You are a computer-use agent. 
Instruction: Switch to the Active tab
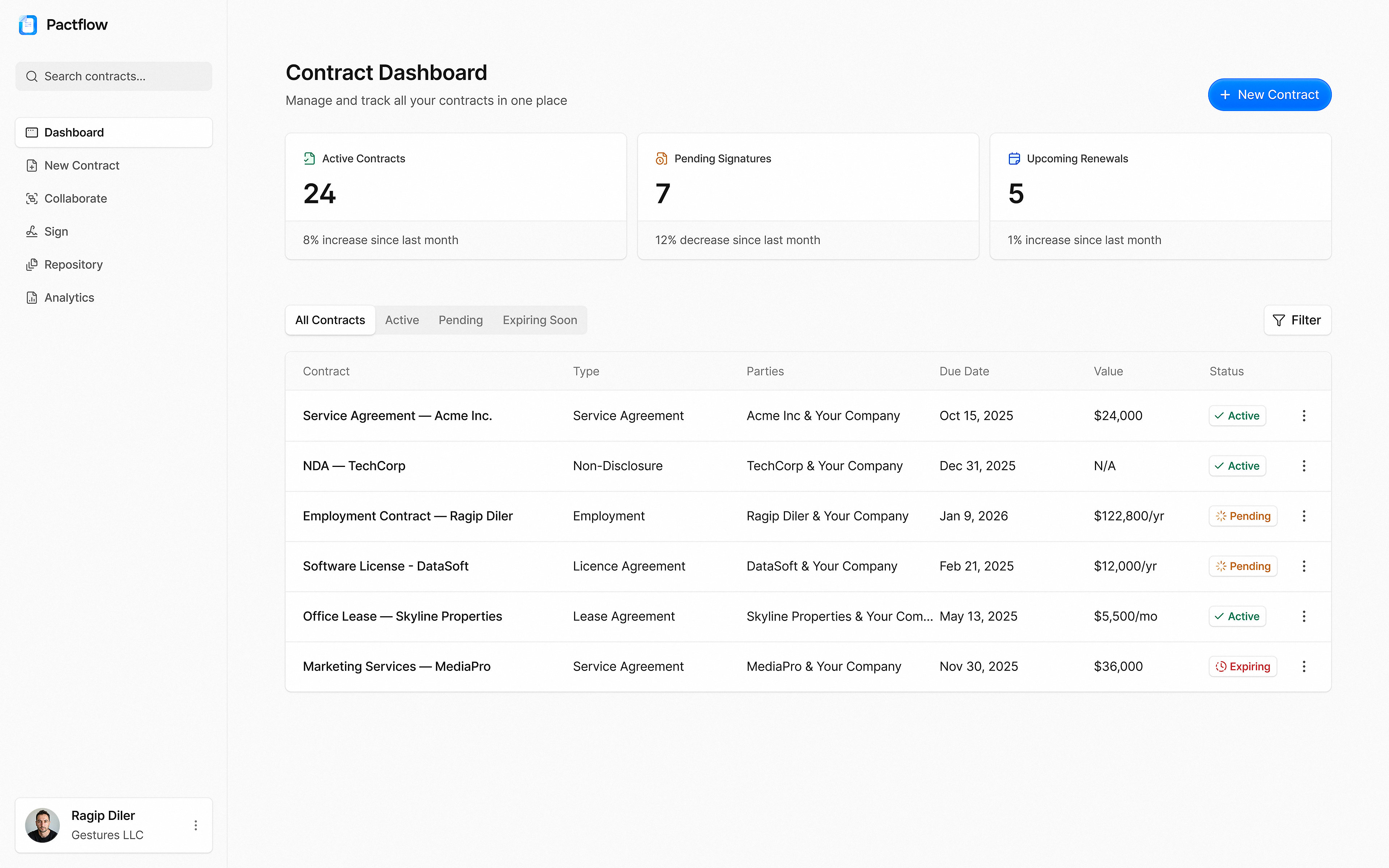pos(402,320)
